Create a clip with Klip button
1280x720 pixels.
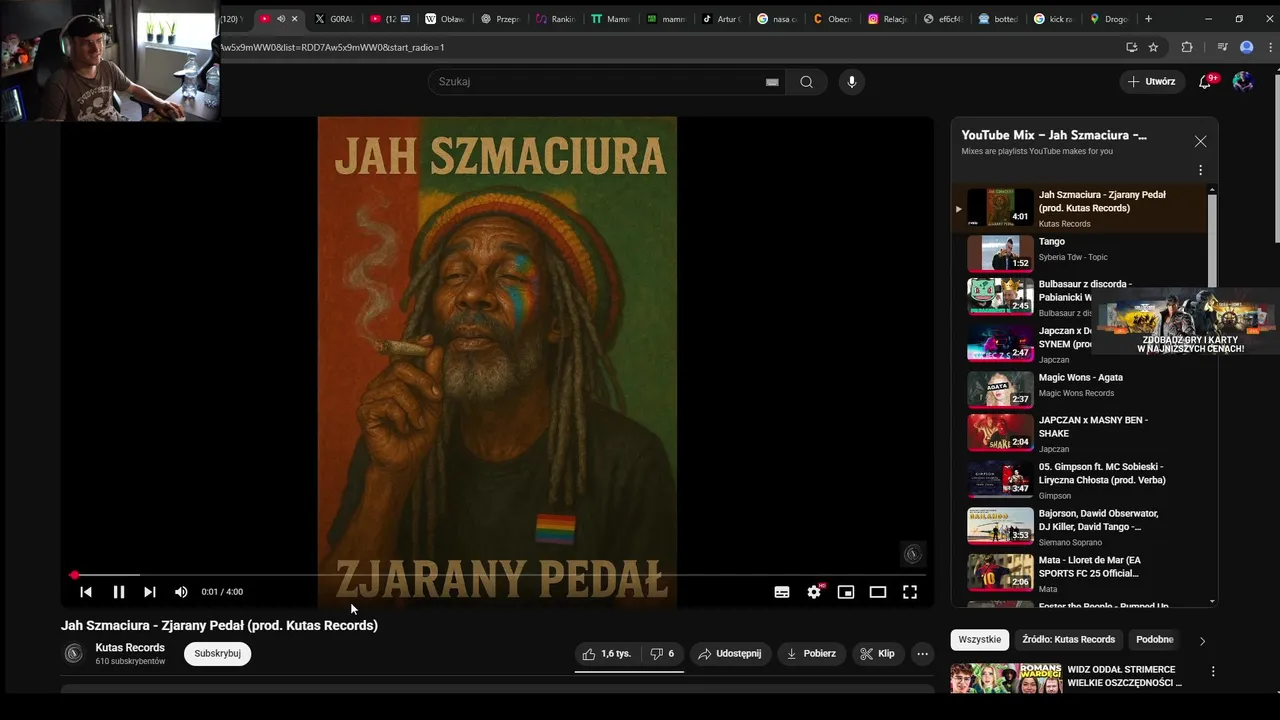[877, 654]
